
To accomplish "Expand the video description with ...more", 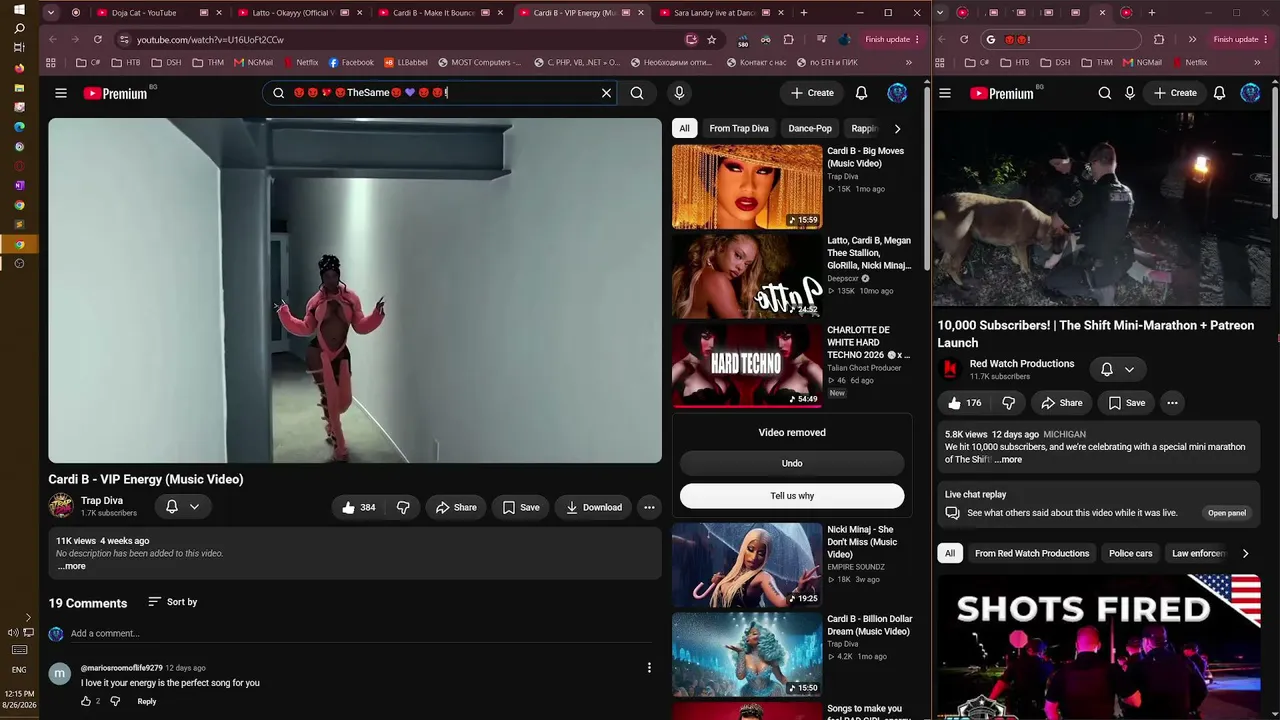I will (x=72, y=566).
